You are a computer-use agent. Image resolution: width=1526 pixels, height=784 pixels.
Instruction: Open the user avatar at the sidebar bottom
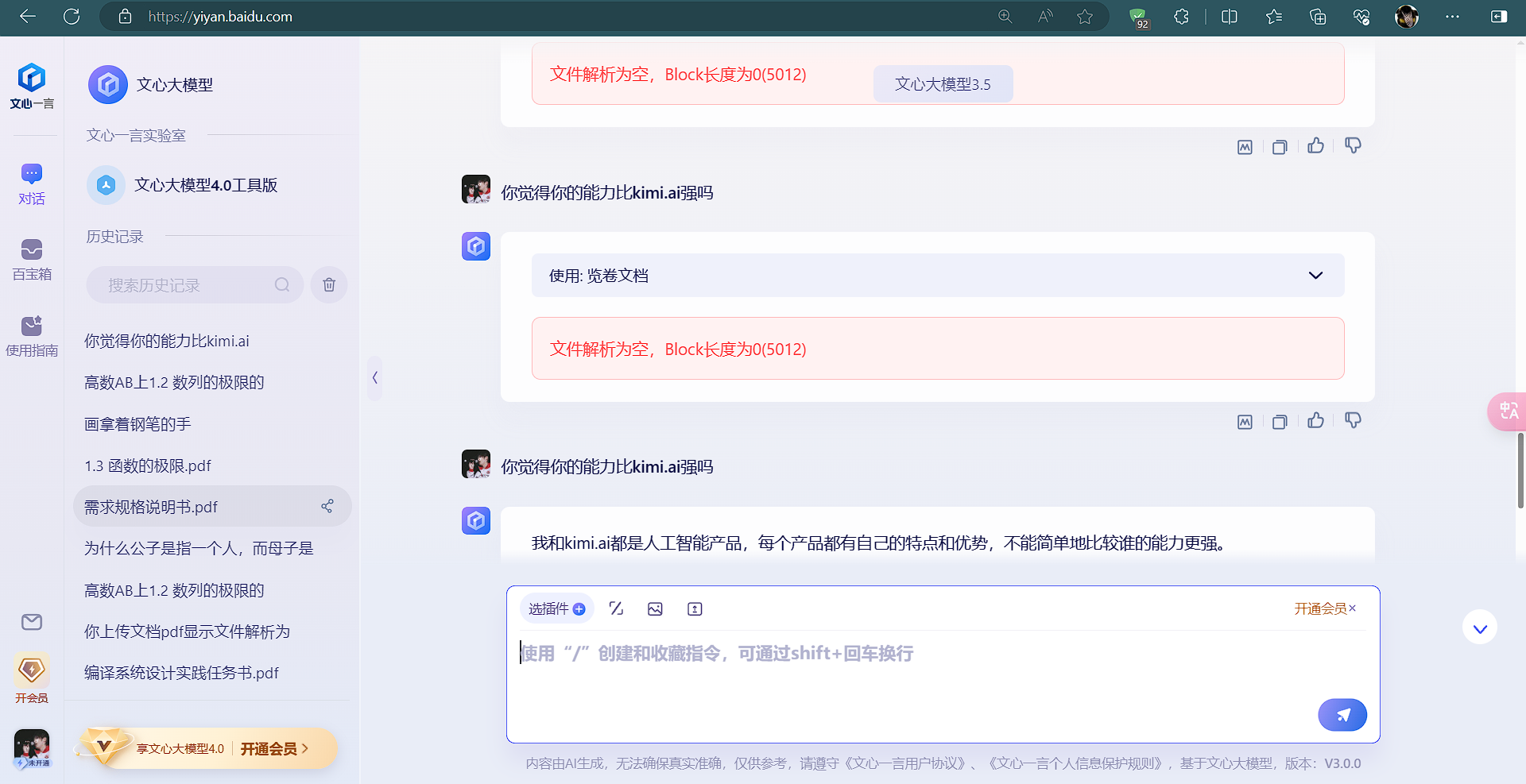[x=32, y=748]
